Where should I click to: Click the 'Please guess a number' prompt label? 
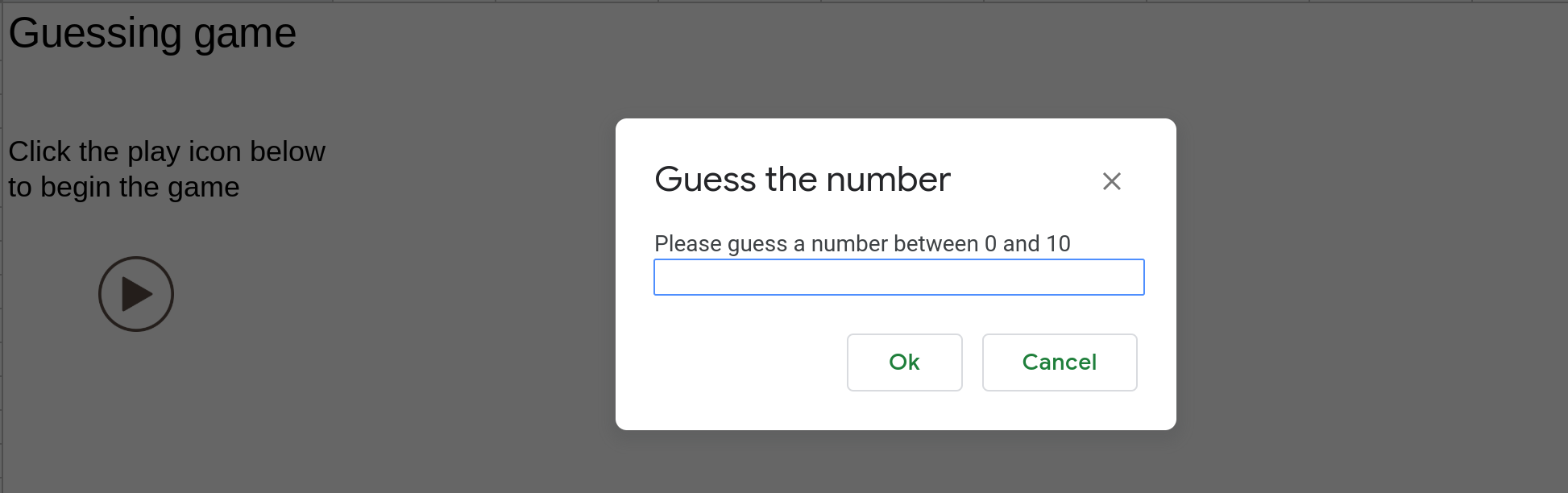coord(862,243)
